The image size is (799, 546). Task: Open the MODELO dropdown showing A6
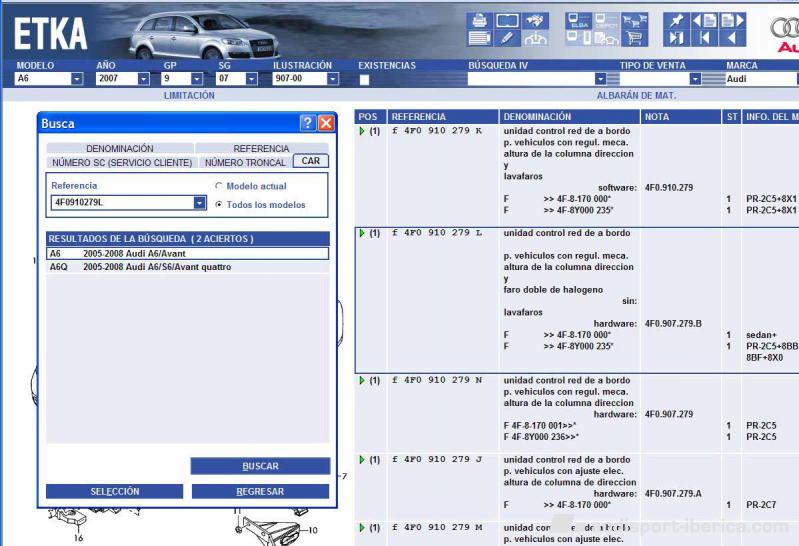tap(77, 79)
